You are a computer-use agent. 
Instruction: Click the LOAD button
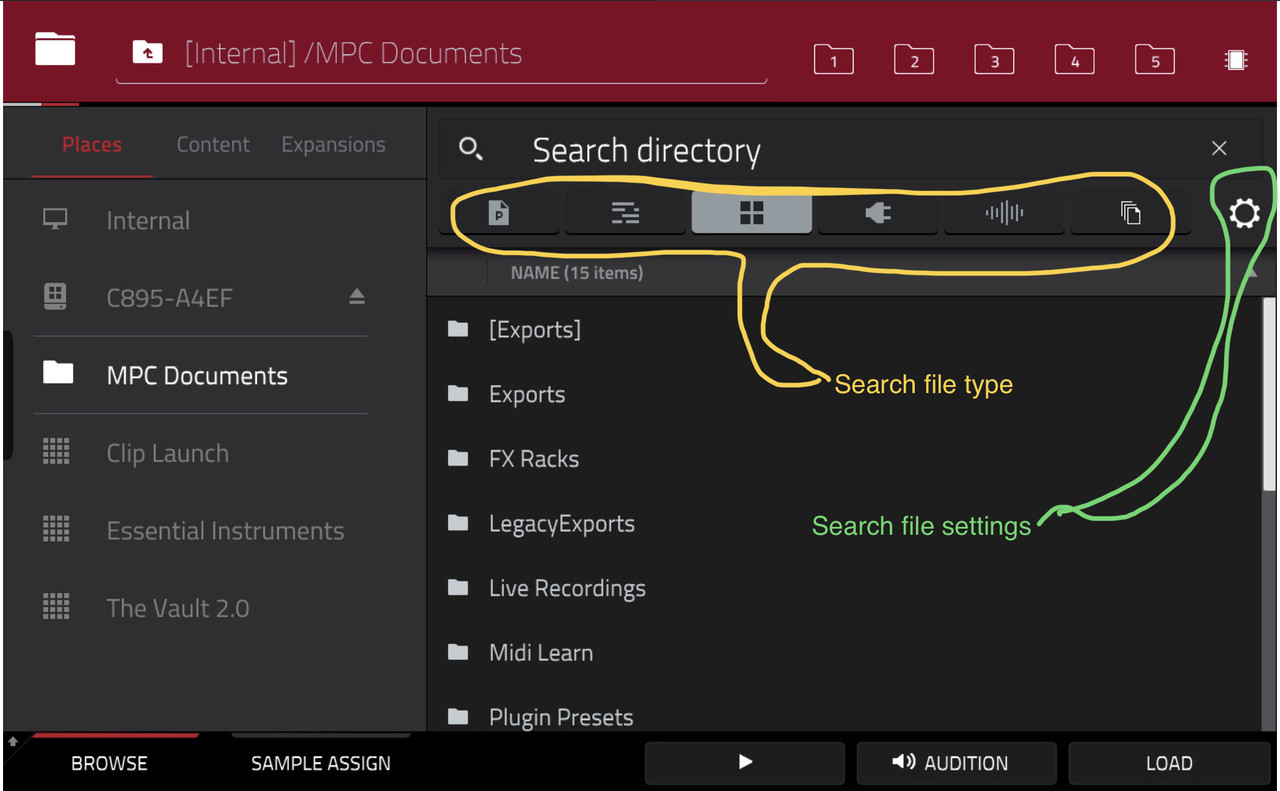1169,763
